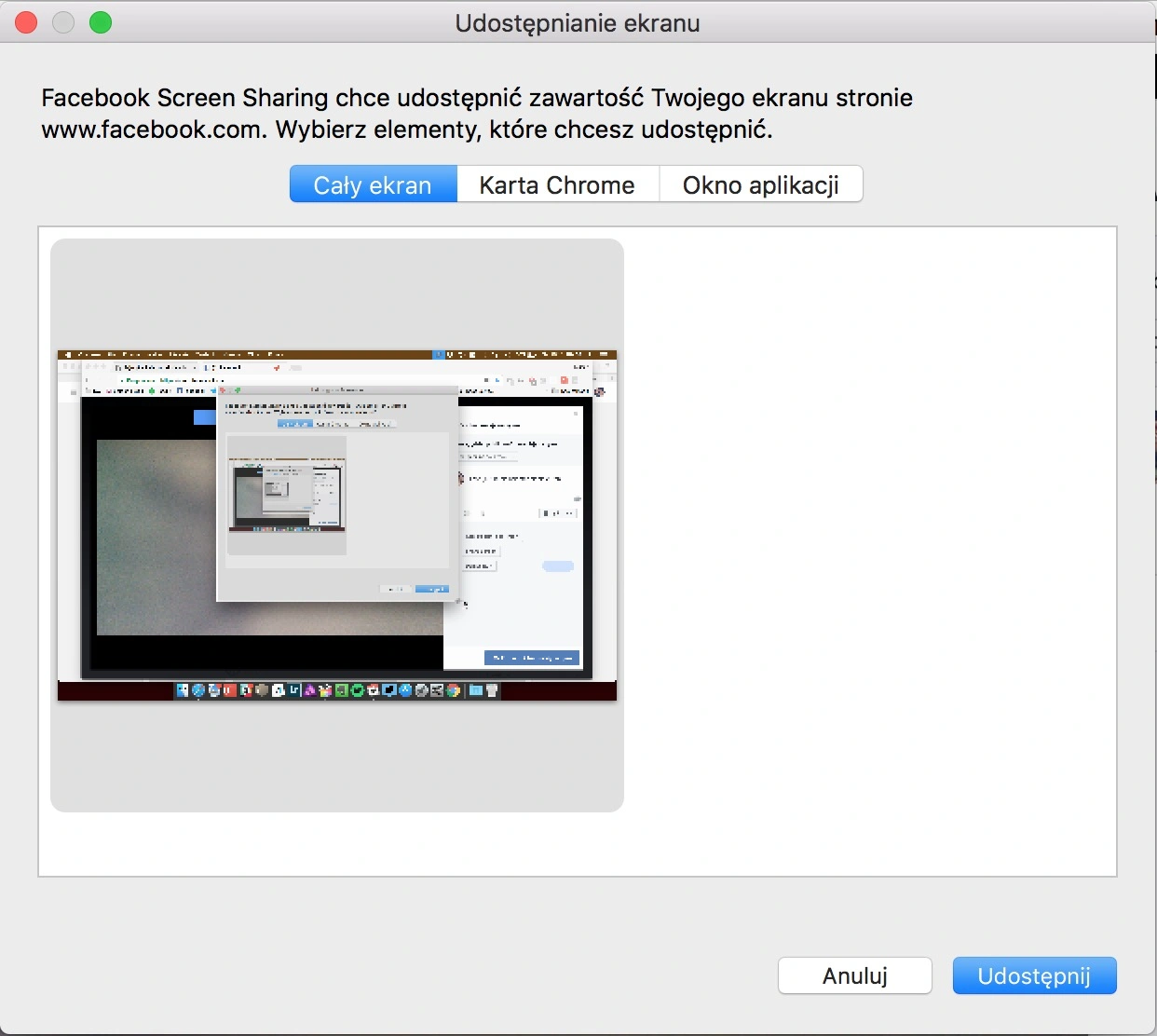Click the Anuluj button
The image size is (1157, 1036).
pos(855,975)
